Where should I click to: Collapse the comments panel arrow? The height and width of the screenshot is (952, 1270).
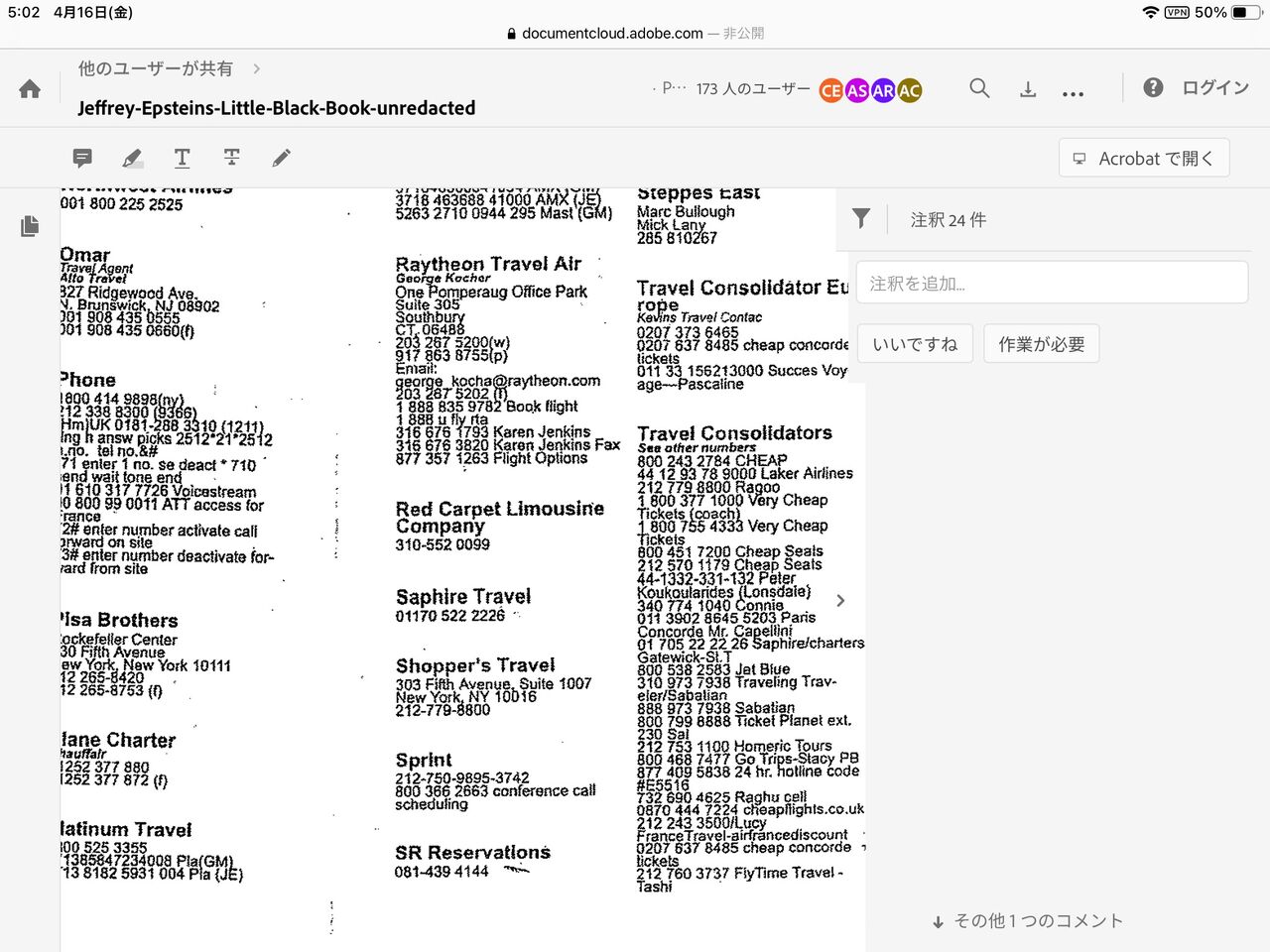coord(841,600)
